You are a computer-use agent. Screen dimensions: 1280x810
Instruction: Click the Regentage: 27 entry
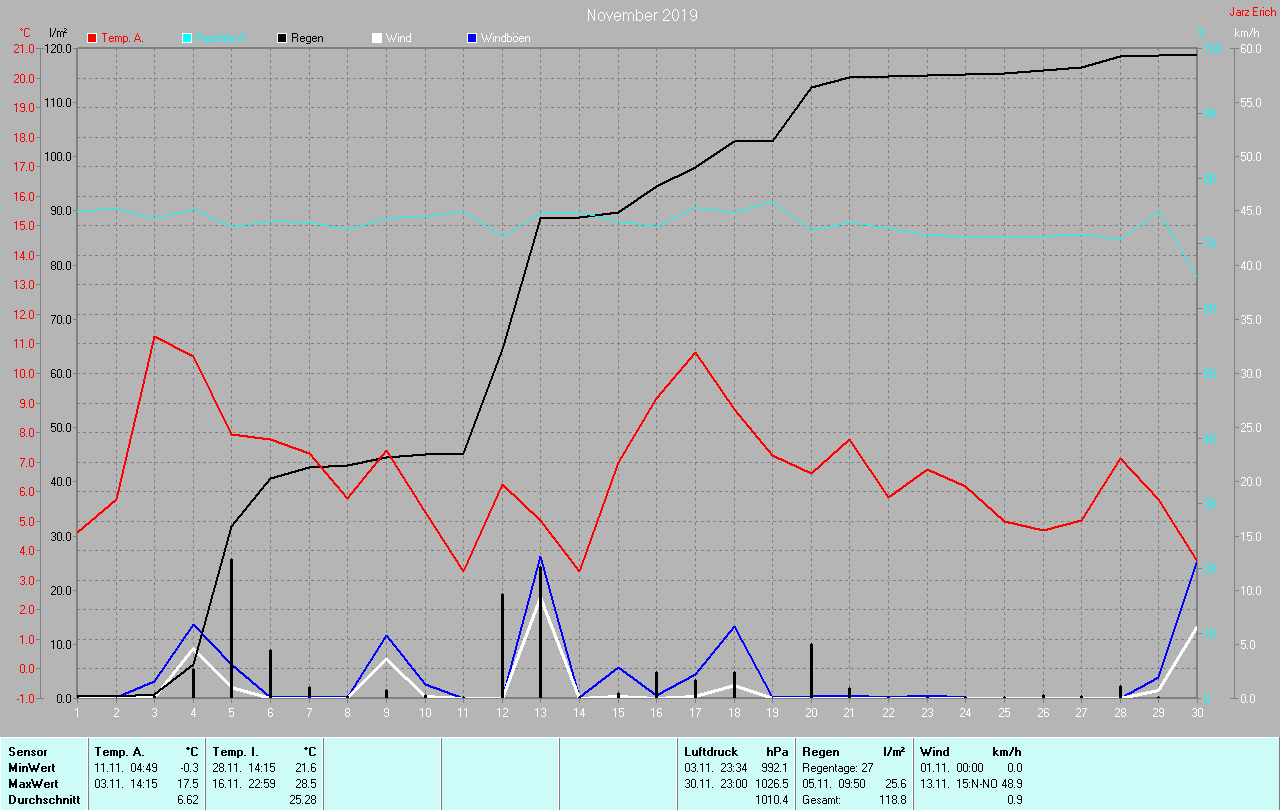tap(838, 768)
